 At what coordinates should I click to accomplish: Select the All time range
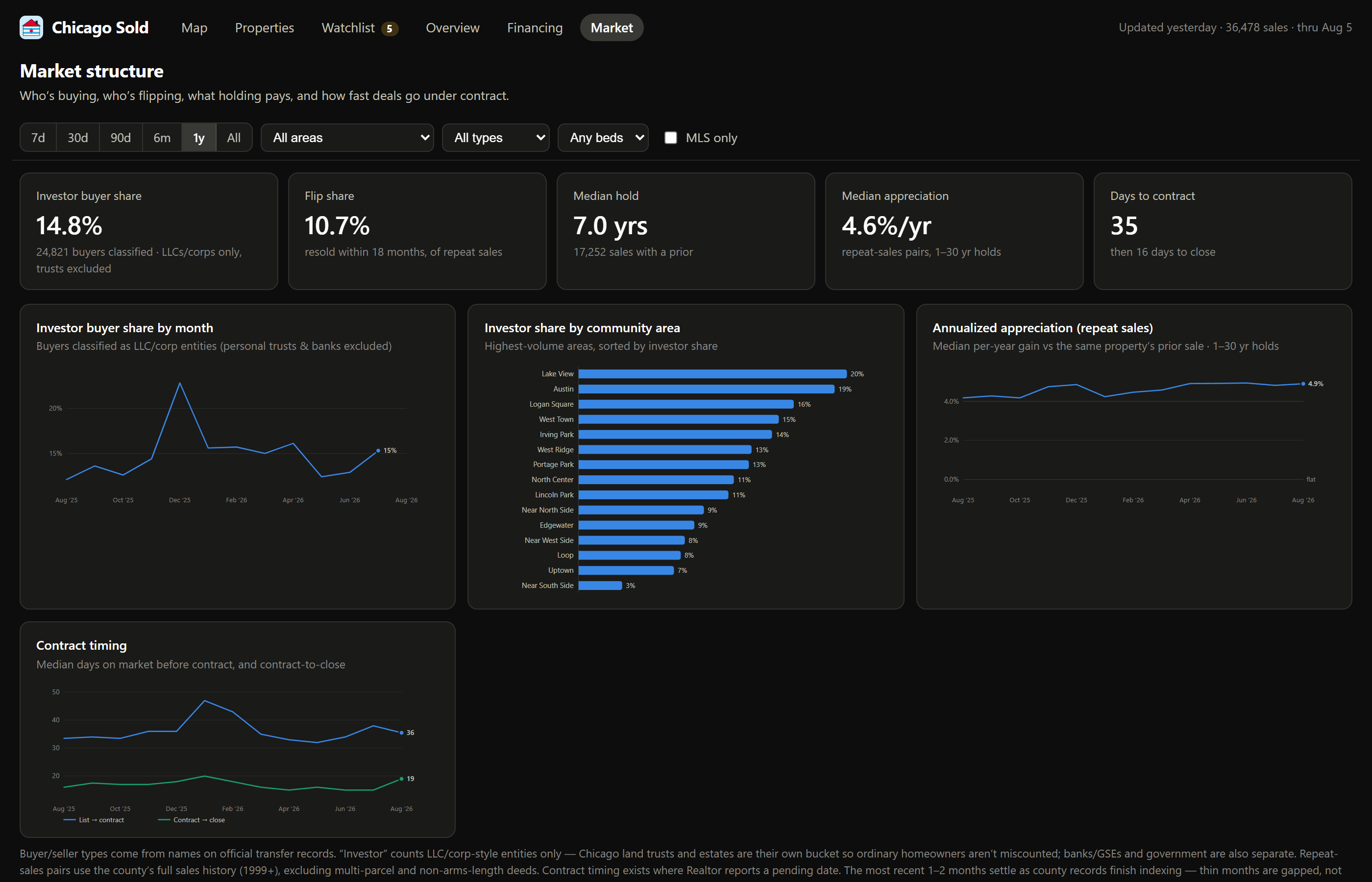pyautogui.click(x=234, y=138)
